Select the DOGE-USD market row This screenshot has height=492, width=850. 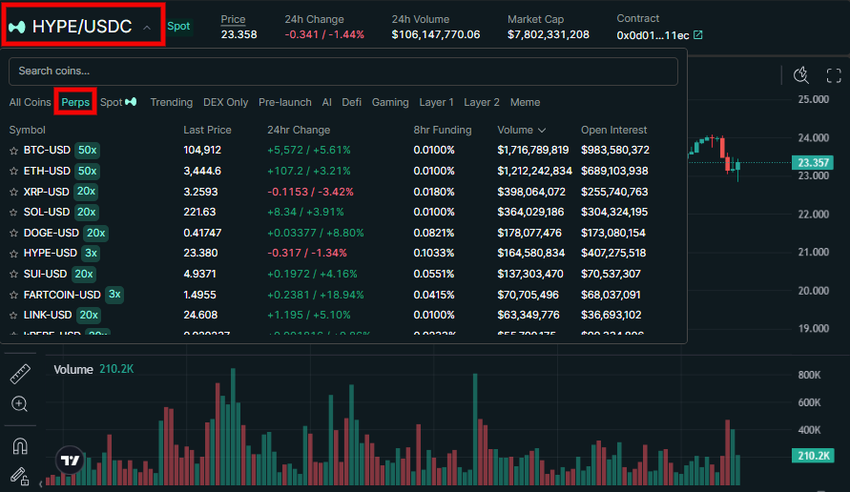click(x=343, y=232)
